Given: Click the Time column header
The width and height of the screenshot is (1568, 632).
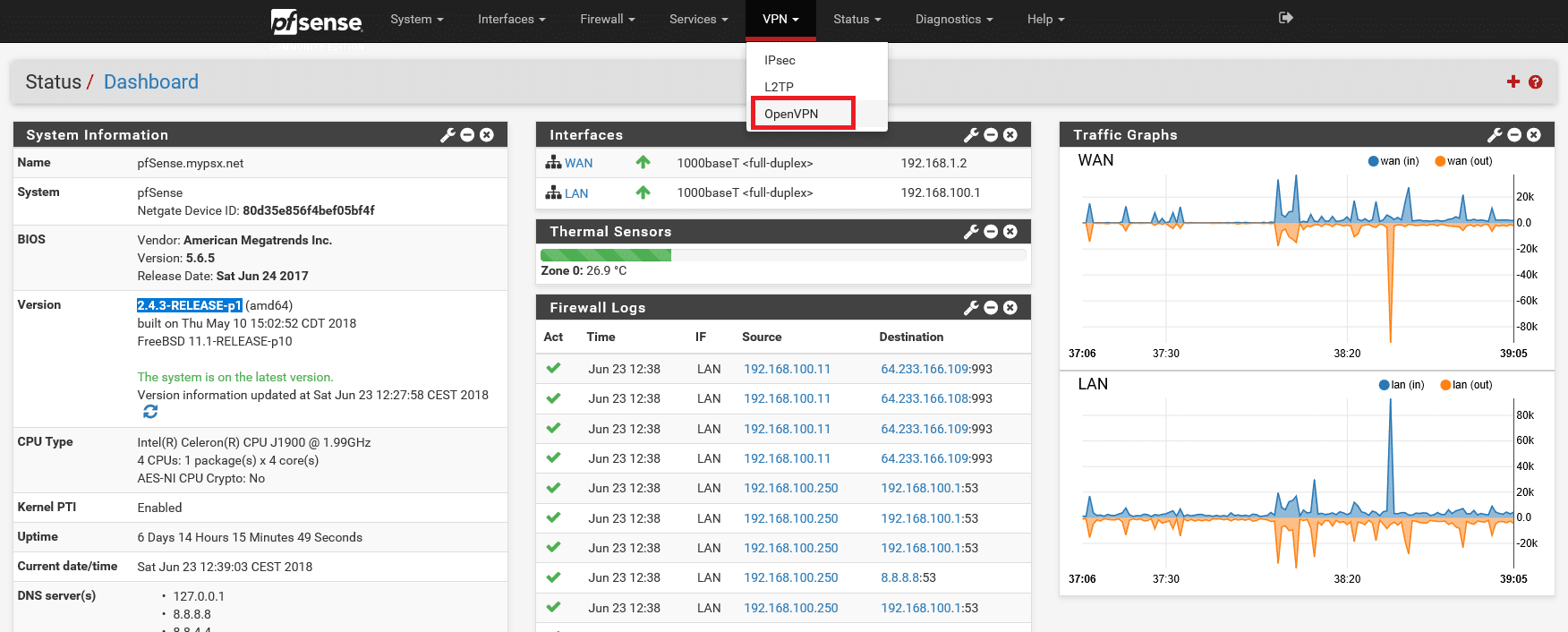Looking at the screenshot, I should 601,337.
